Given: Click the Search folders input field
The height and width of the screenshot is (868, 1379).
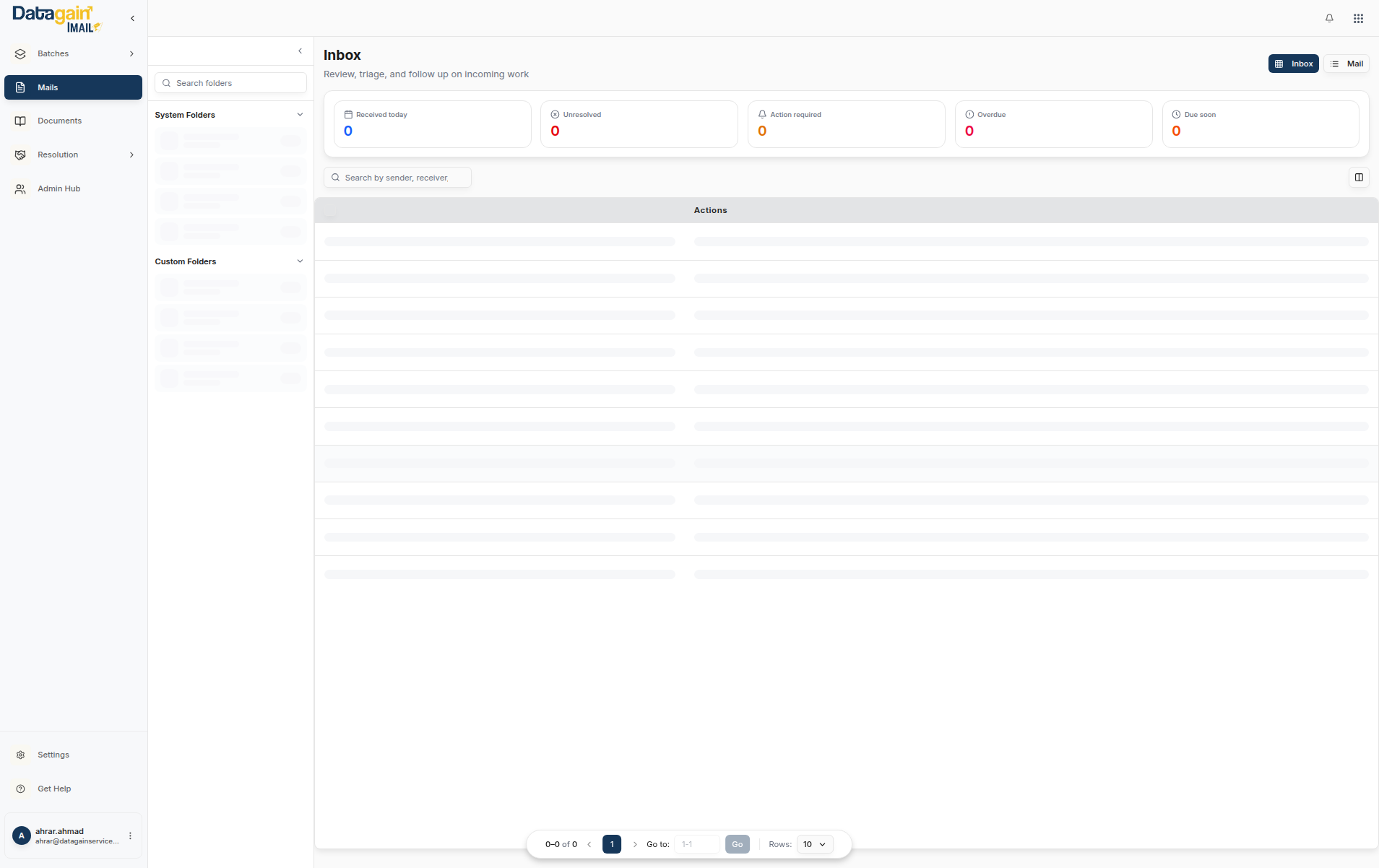Looking at the screenshot, I should point(231,83).
